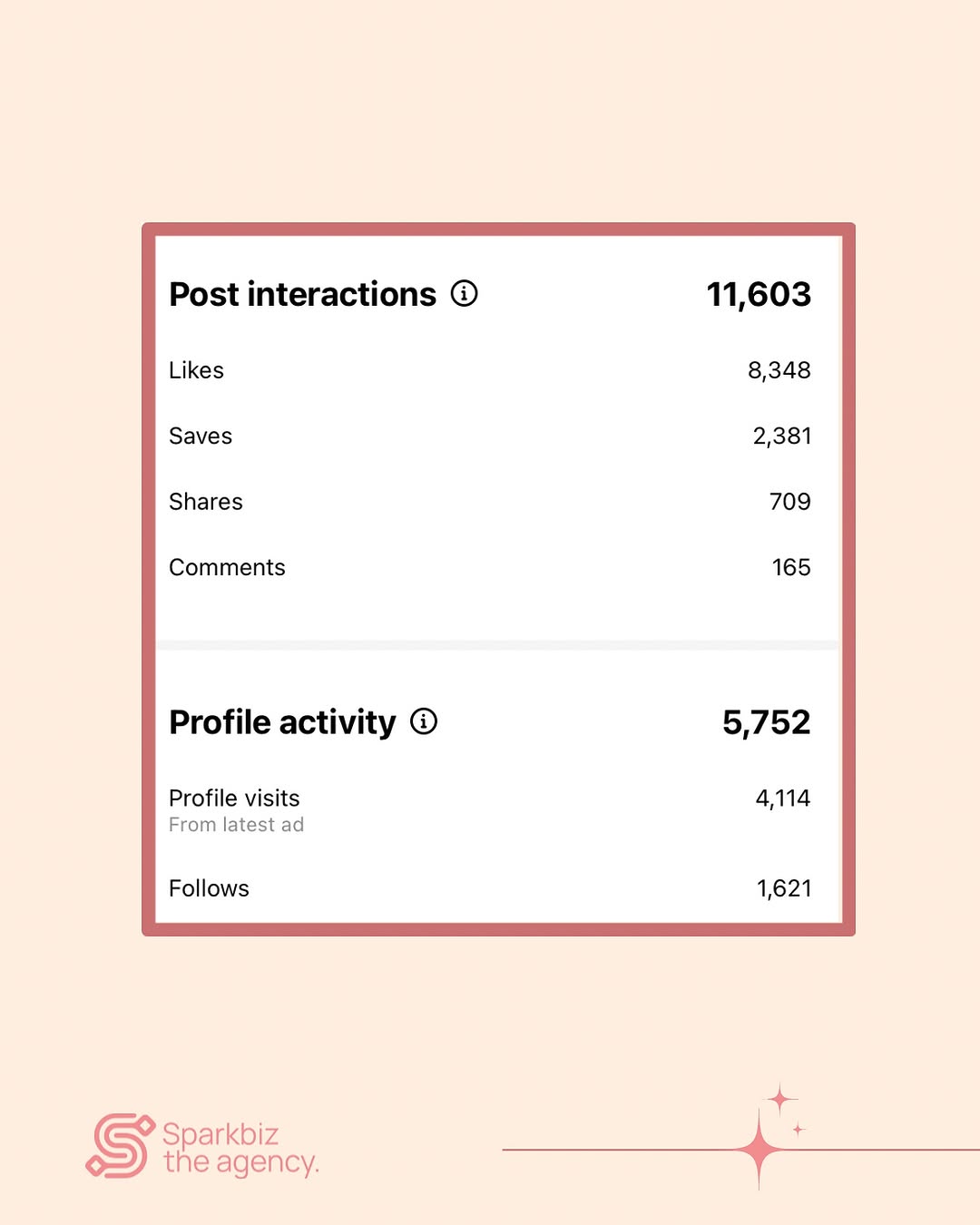The height and width of the screenshot is (1225, 980).
Task: Select the Post interactions heading
Action: pos(303,295)
